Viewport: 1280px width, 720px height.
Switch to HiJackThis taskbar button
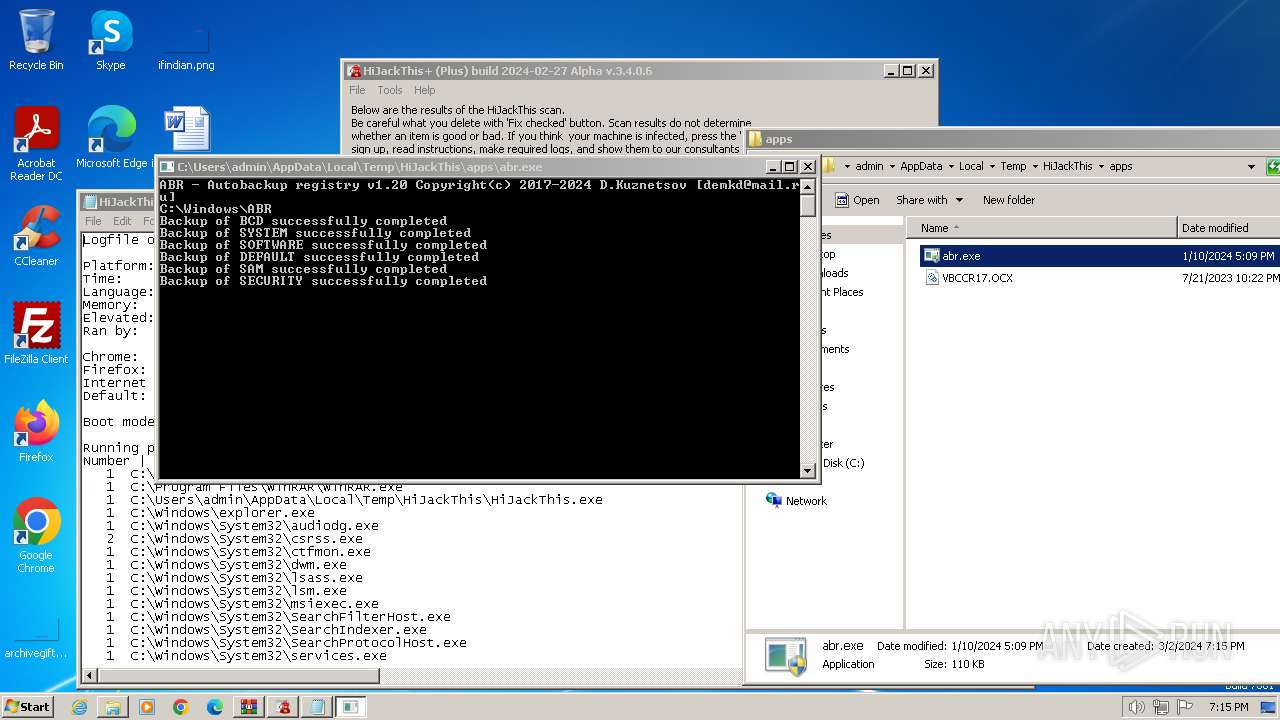tap(283, 707)
